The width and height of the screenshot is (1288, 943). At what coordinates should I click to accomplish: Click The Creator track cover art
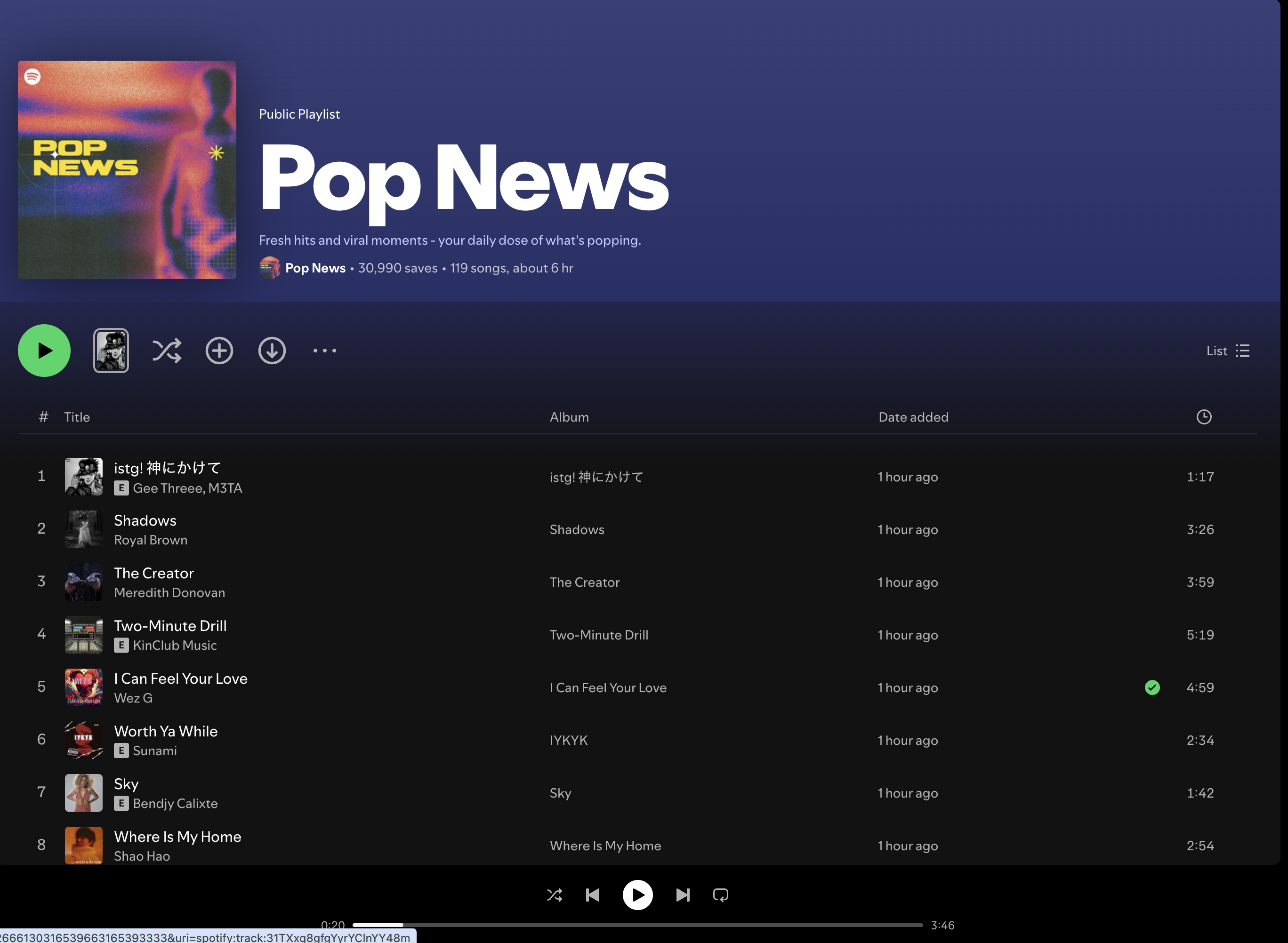[x=83, y=582]
